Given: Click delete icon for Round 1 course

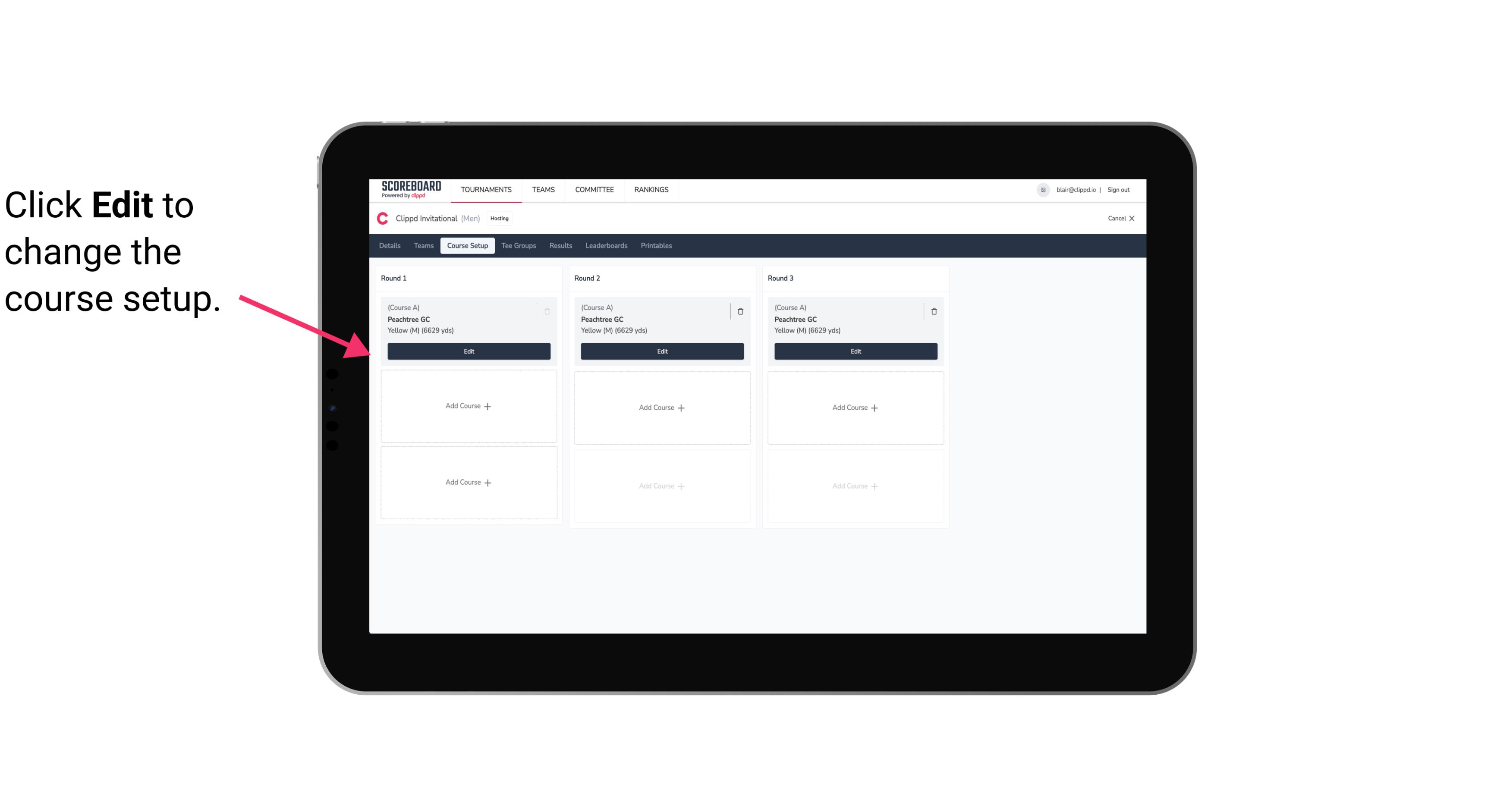Looking at the screenshot, I should pos(548,310).
